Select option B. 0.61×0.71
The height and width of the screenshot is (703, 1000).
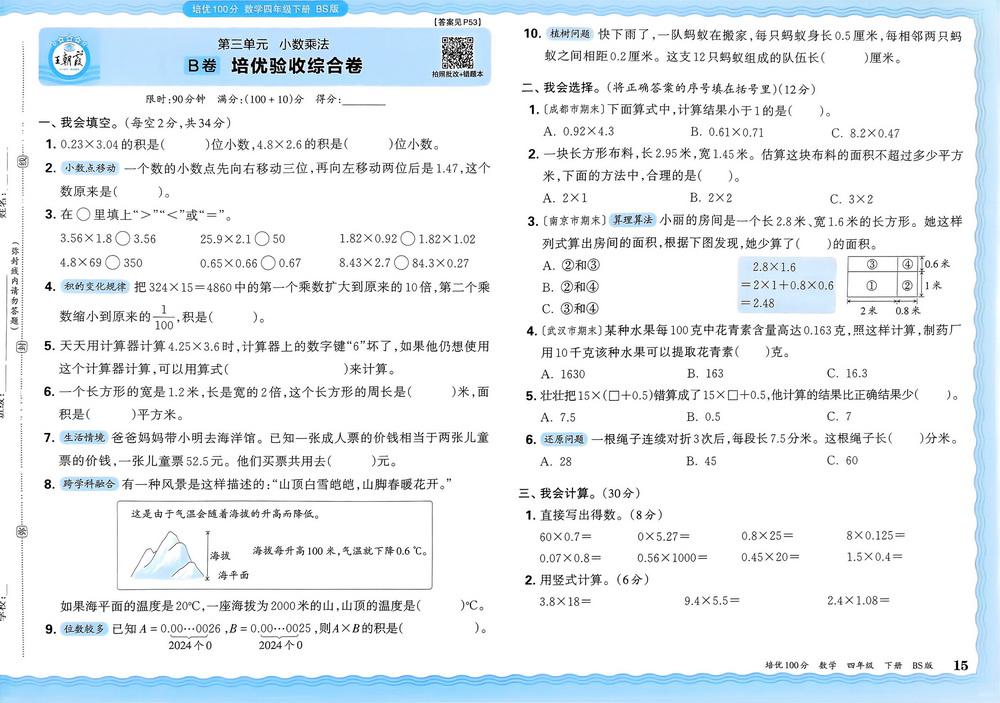point(726,132)
